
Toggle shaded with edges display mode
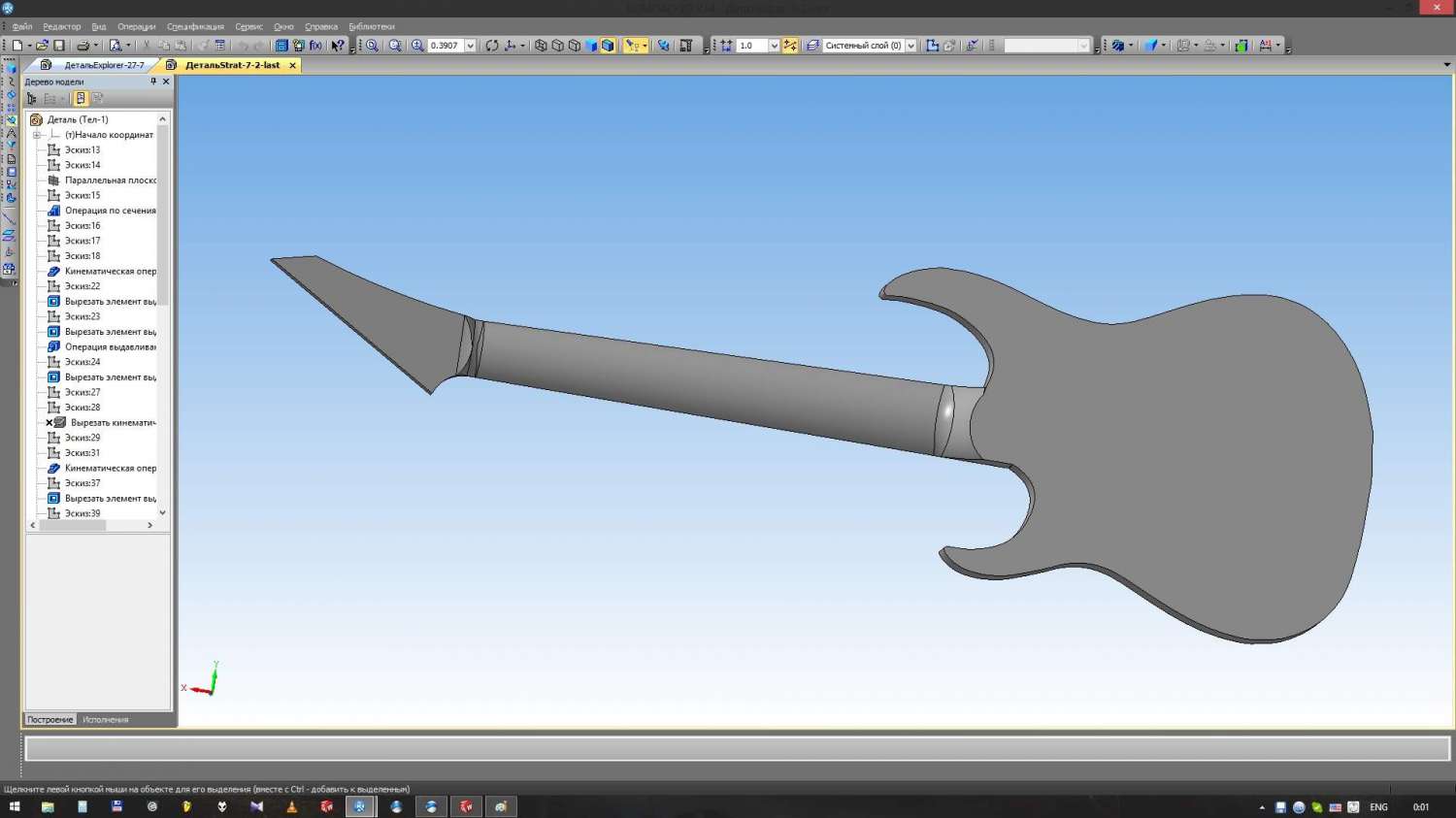click(x=608, y=46)
